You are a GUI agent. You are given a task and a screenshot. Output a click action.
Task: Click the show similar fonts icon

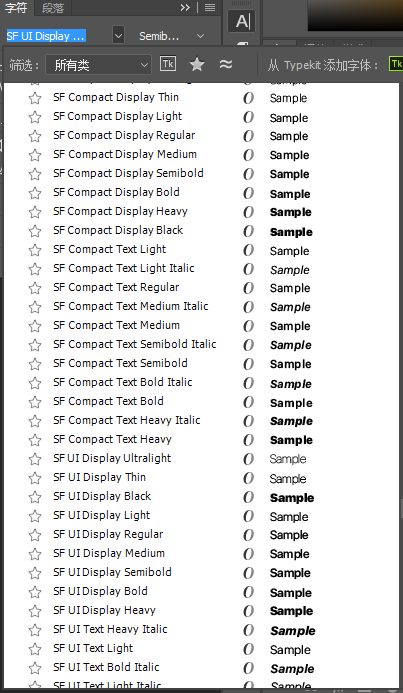(x=226, y=65)
